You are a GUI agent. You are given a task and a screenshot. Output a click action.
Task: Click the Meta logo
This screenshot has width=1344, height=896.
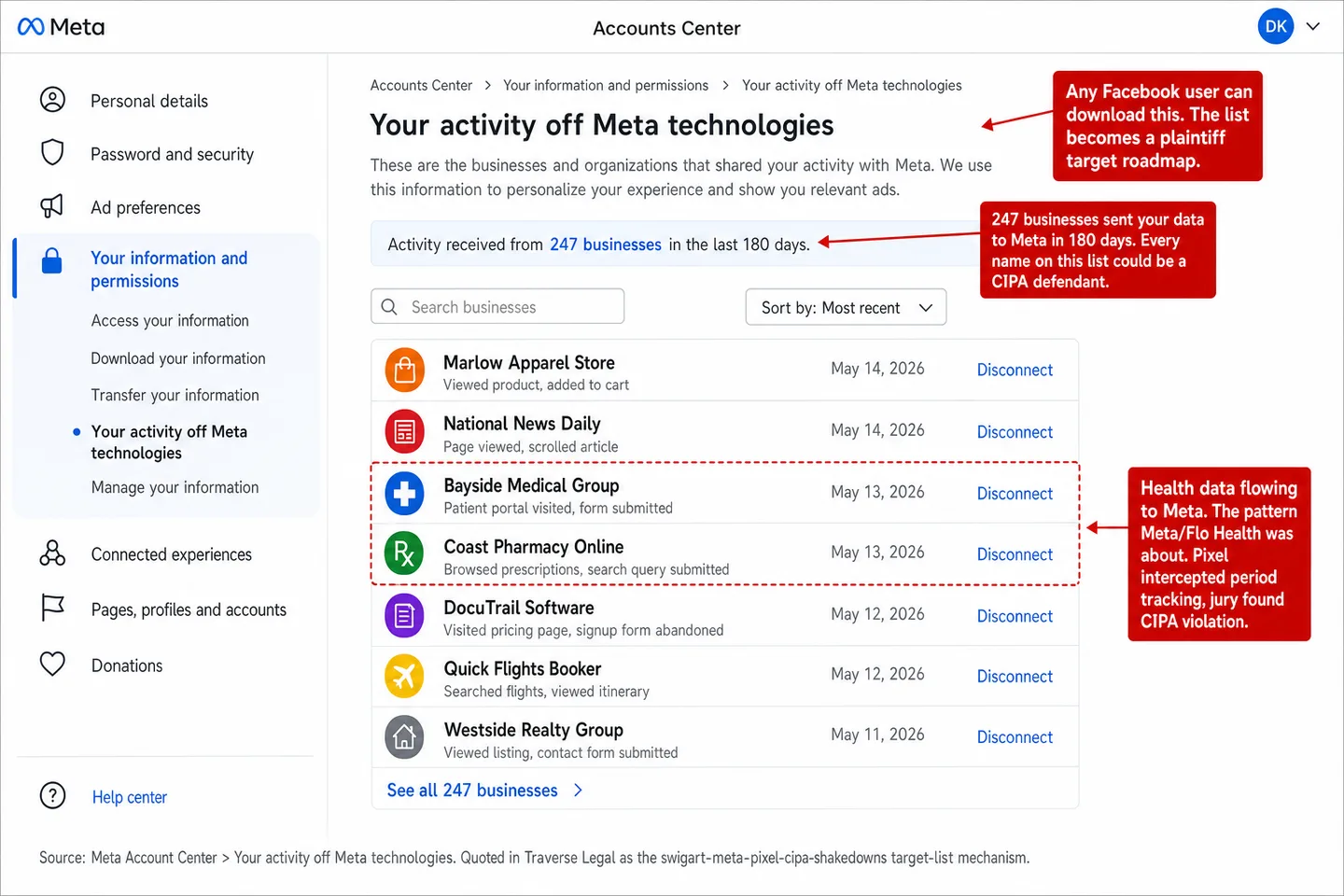click(61, 27)
